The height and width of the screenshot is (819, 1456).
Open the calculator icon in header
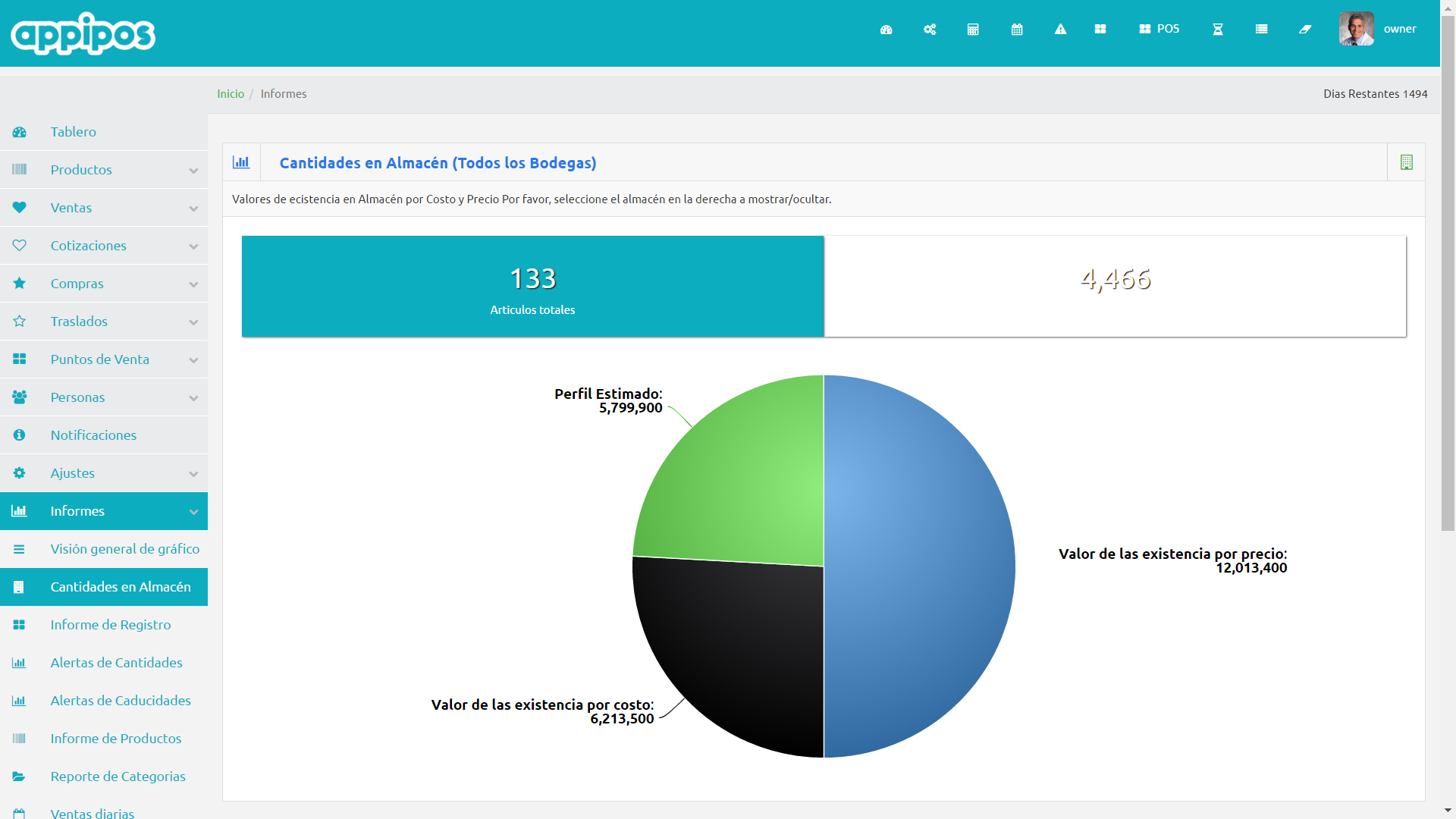[973, 30]
